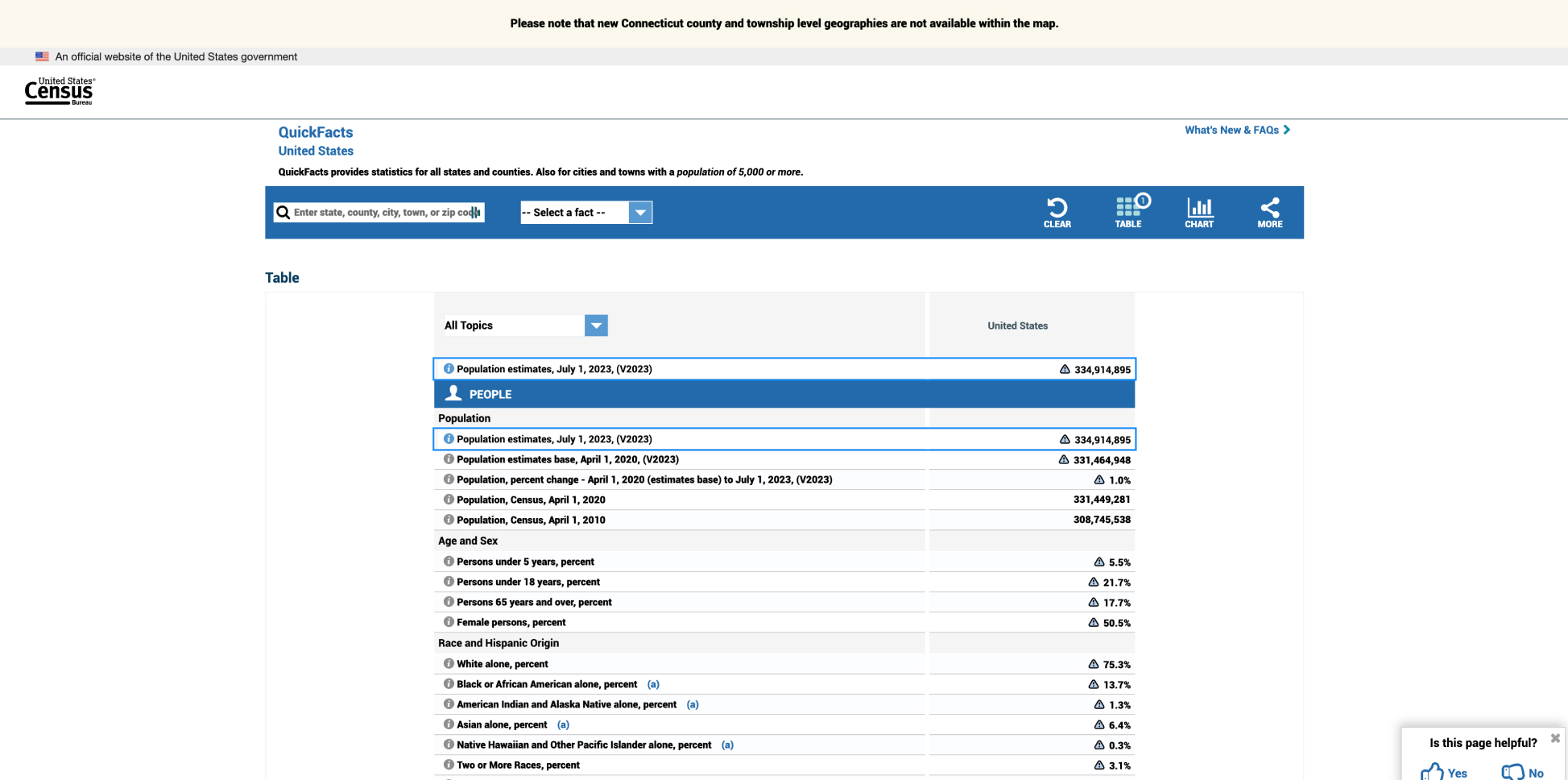
Task: Click info icon beside Persons under 5 years
Action: [449, 561]
